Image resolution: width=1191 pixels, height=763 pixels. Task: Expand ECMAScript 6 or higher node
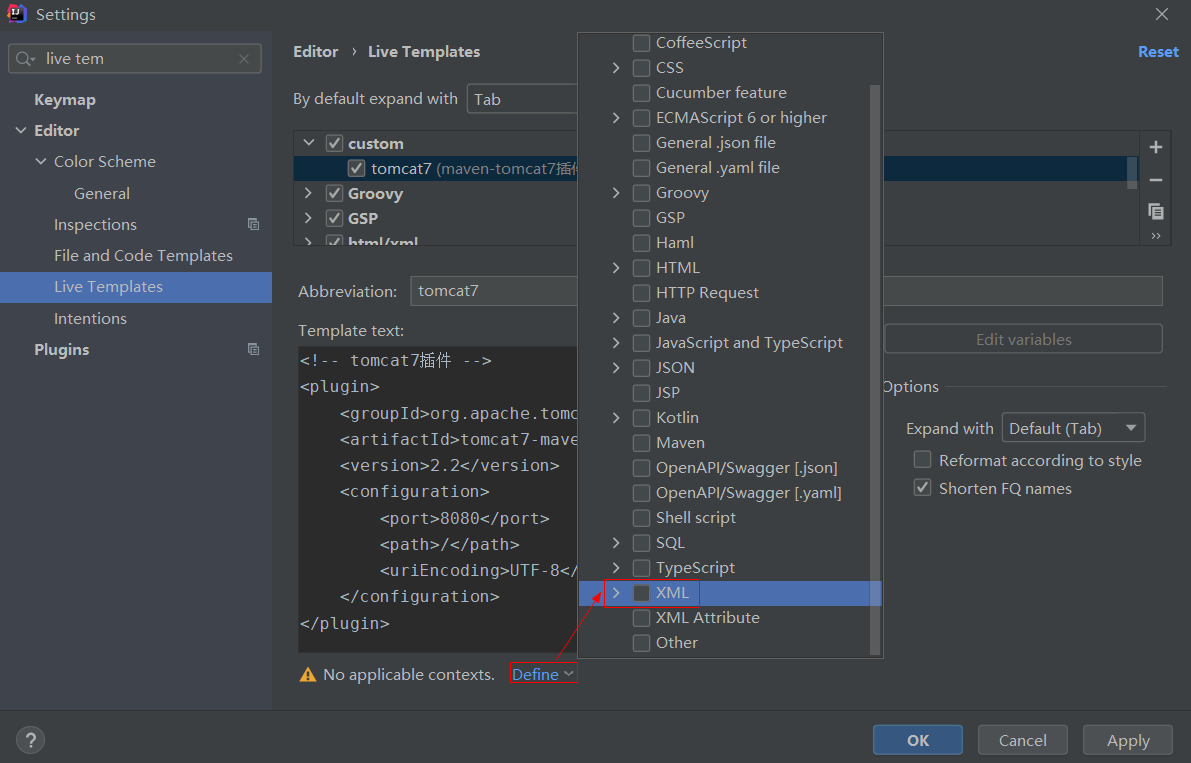616,118
